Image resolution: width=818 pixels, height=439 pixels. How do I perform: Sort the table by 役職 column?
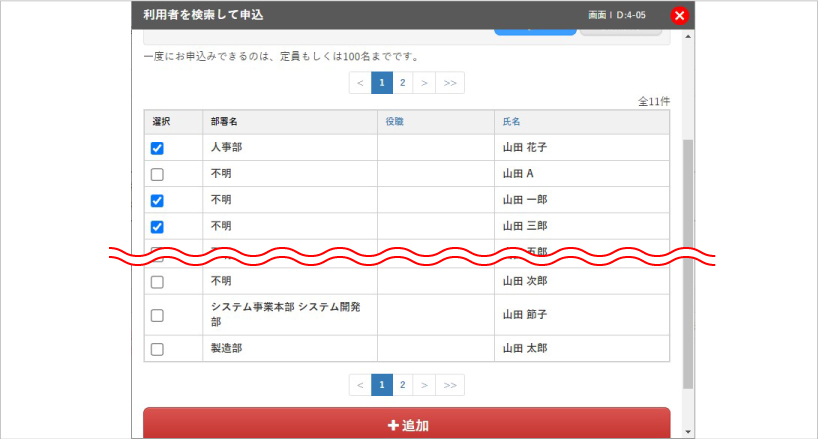[394, 122]
